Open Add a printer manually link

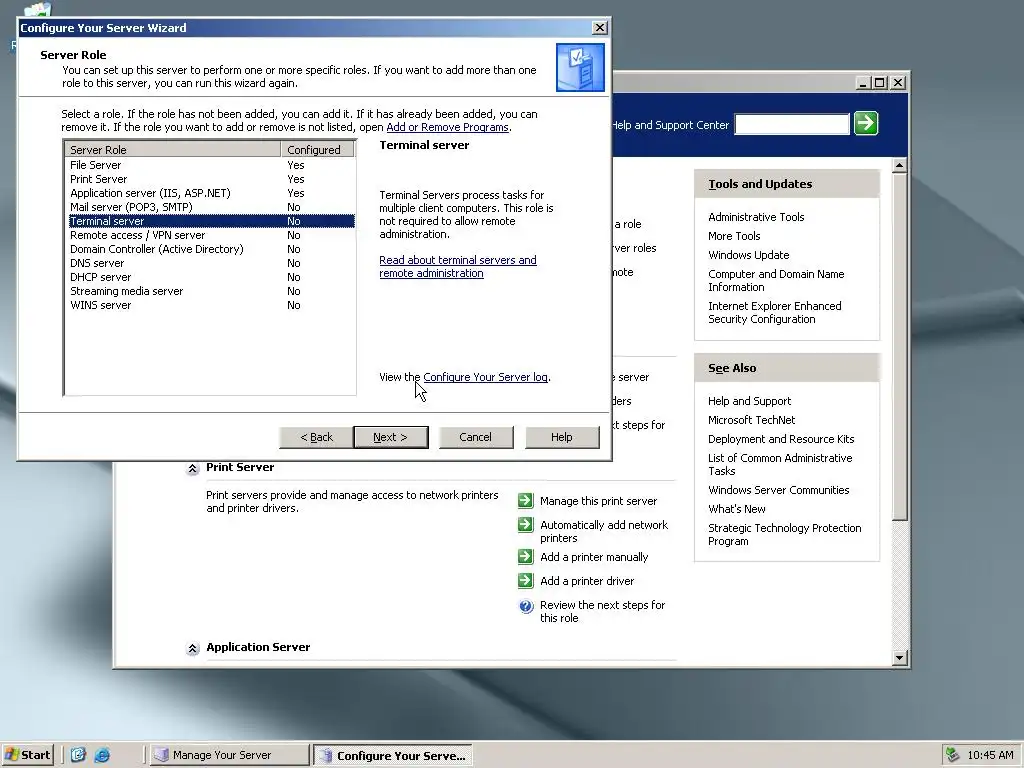(594, 557)
